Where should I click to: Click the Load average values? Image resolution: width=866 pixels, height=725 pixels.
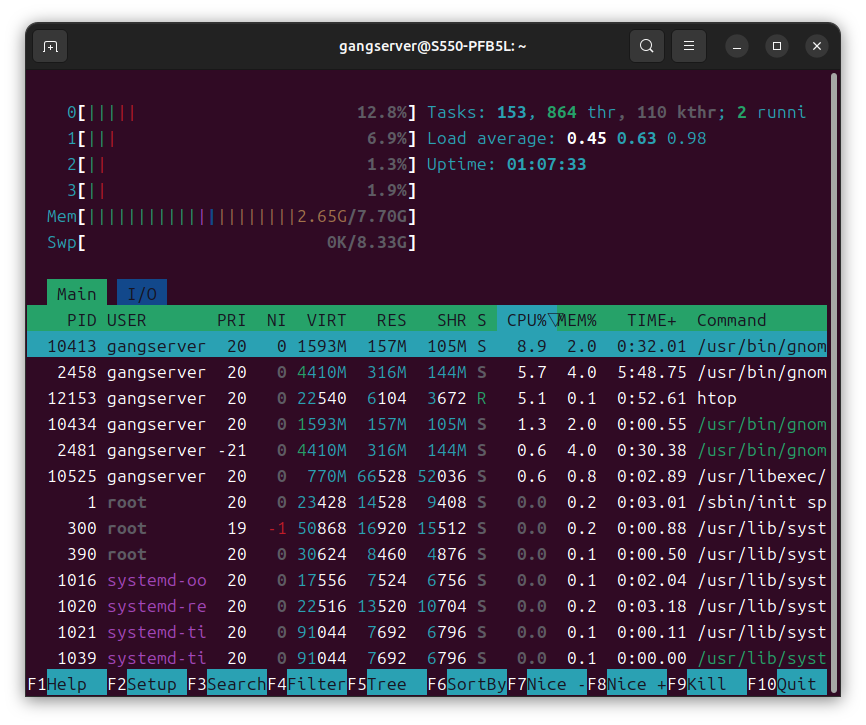[636, 139]
